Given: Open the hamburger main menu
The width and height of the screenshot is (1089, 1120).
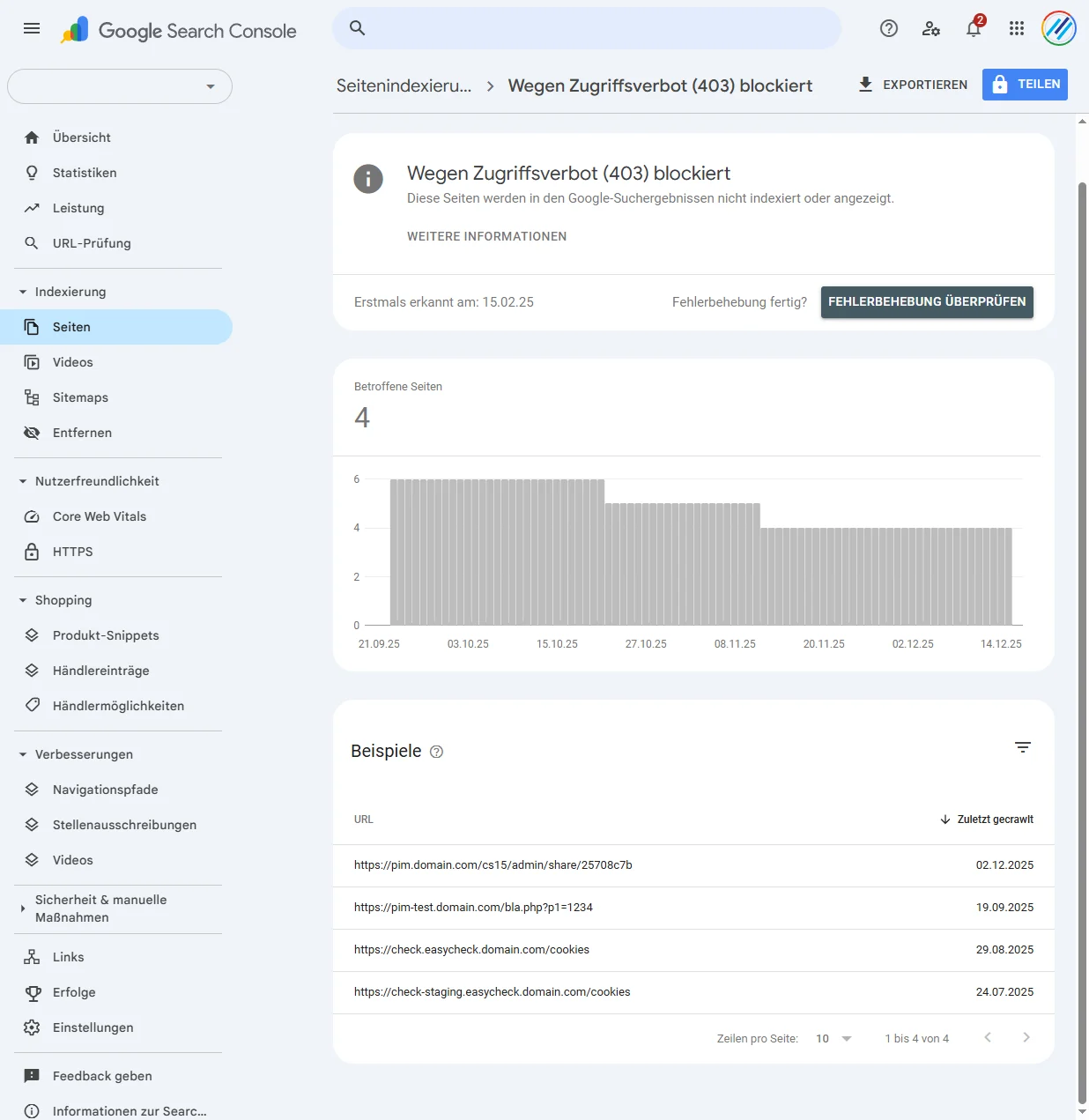Looking at the screenshot, I should [32, 28].
